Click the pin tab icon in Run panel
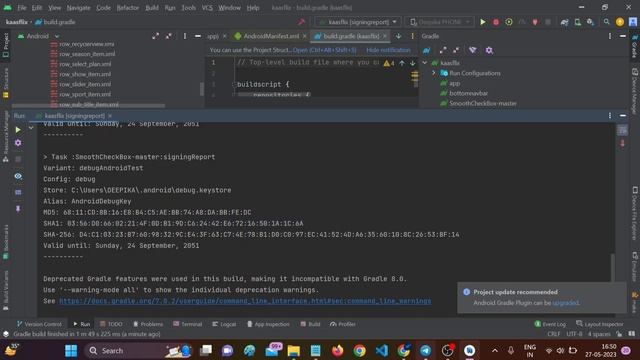The image size is (640, 360). tap(18, 209)
